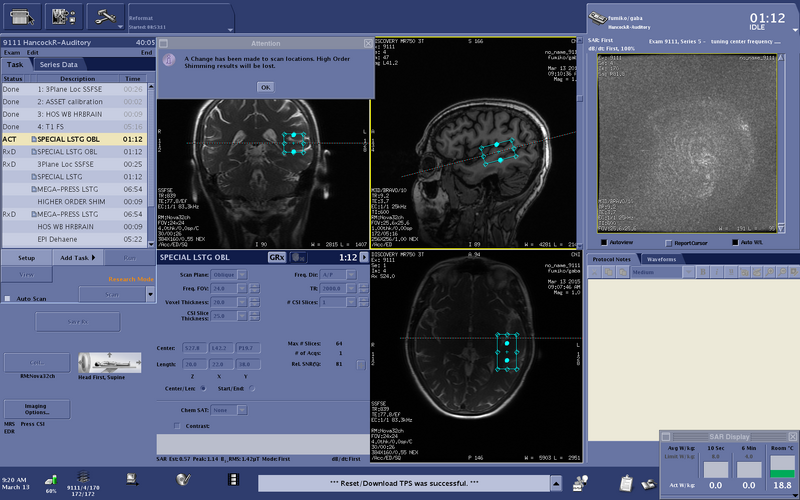Screen dimensions: 800x500
Task: Click the Rel. SNR(%) square button
Action: 361,365
